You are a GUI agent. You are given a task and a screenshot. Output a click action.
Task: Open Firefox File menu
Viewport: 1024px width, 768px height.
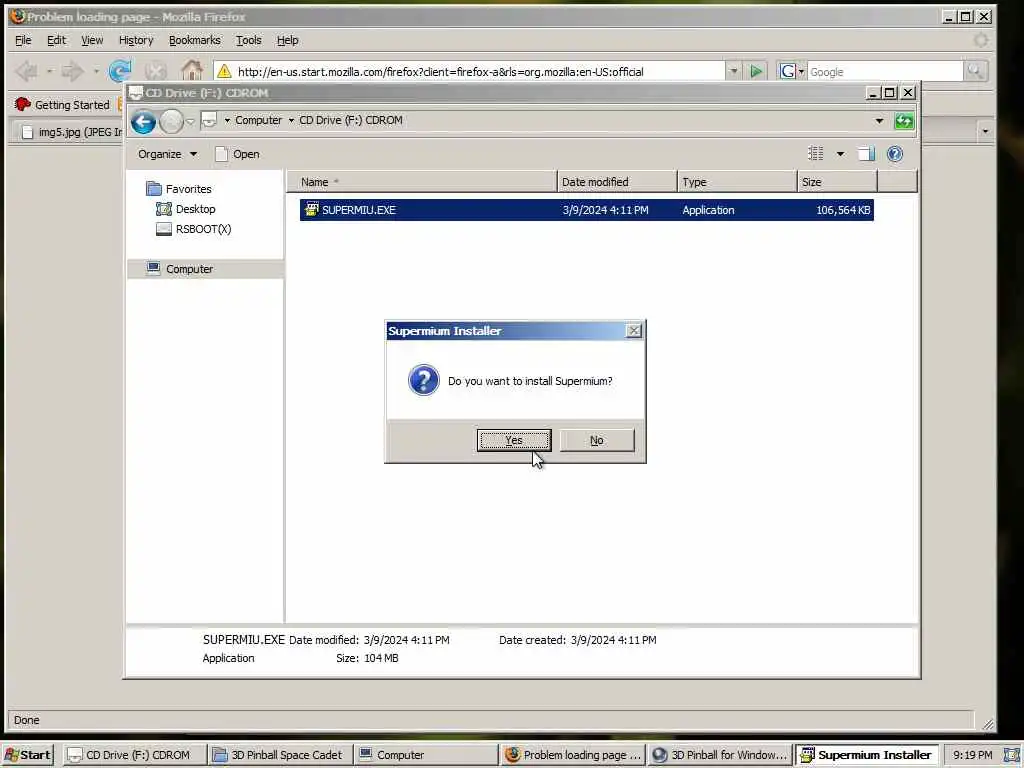click(23, 40)
